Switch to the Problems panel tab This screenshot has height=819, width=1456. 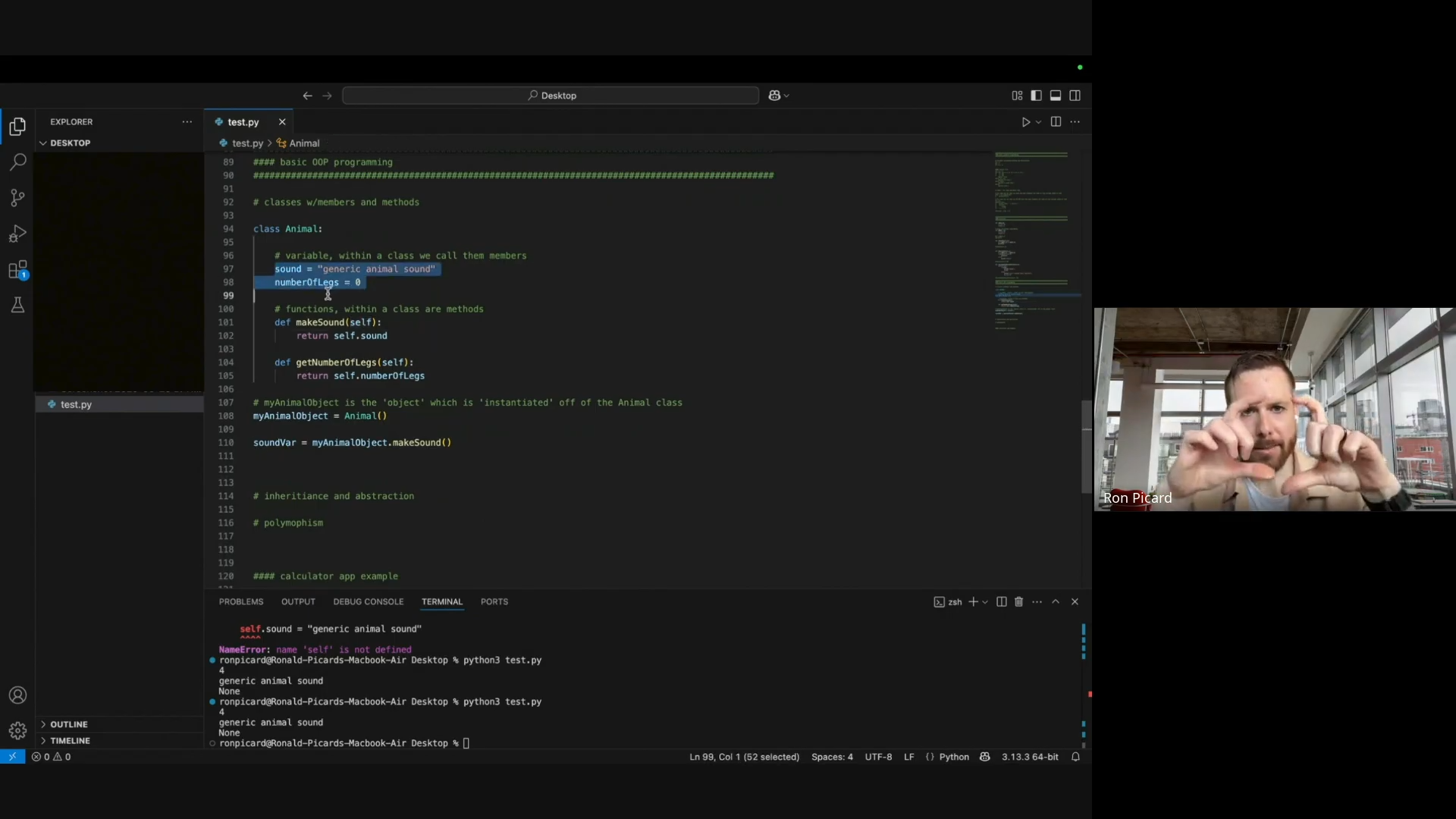[241, 601]
